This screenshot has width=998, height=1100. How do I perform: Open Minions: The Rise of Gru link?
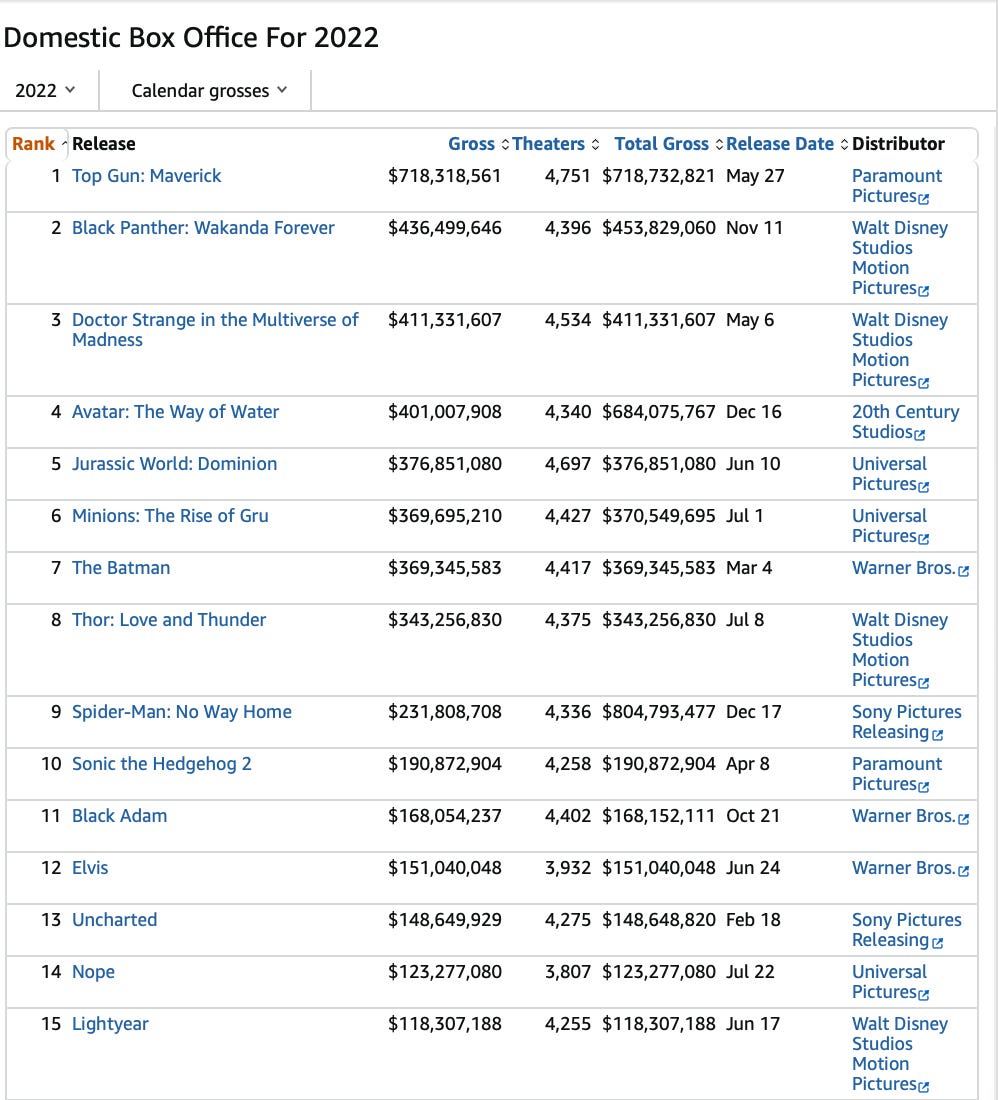[170, 516]
